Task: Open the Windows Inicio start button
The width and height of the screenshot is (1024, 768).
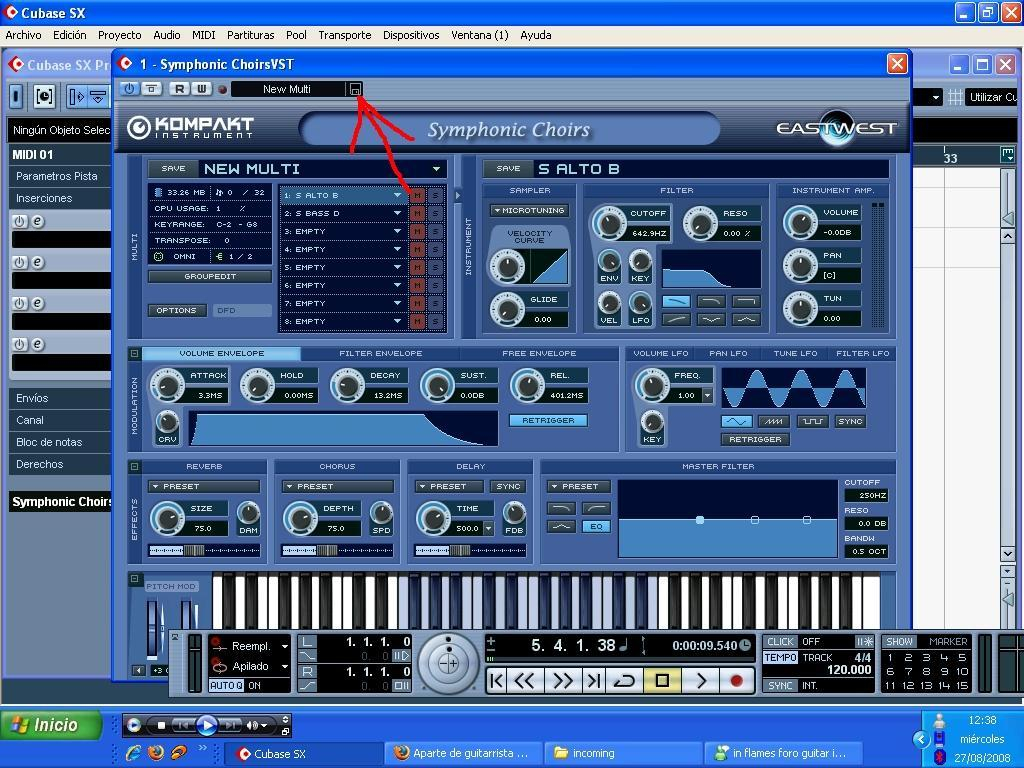Action: (52, 726)
